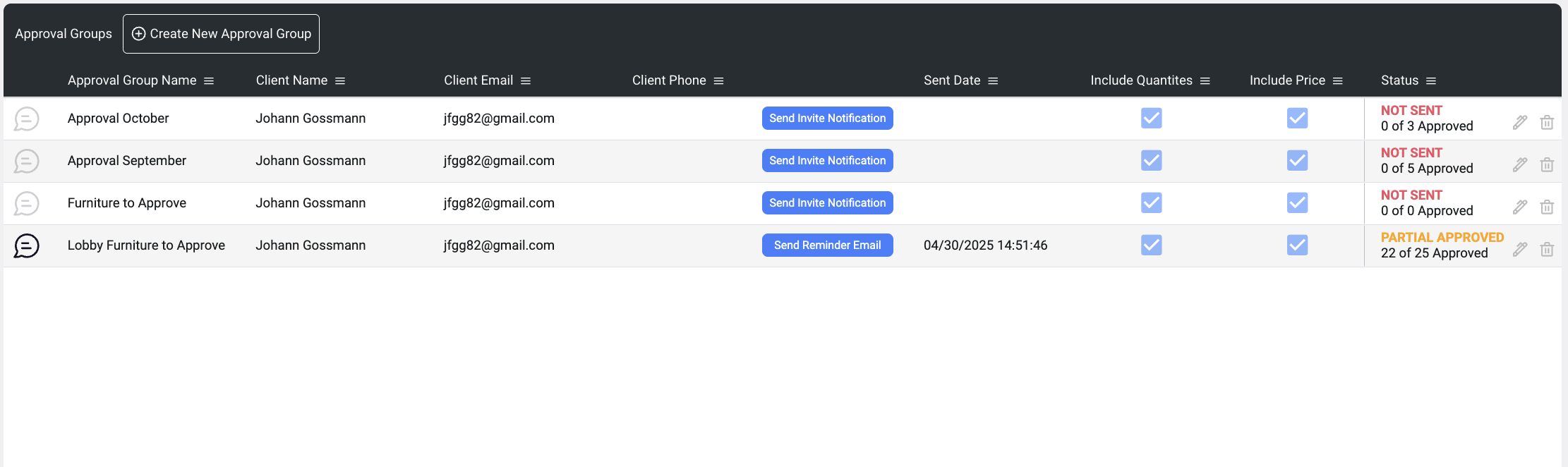
Task: Open Client Email column menu
Action: click(526, 81)
